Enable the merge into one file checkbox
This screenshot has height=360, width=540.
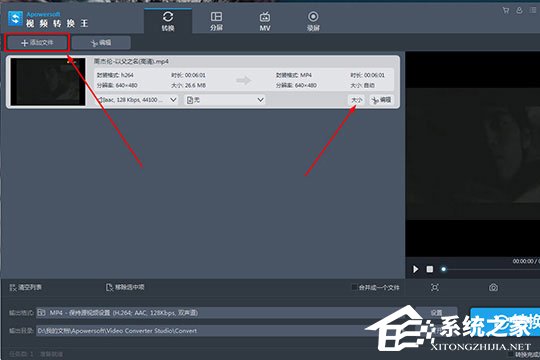[x=354, y=287]
